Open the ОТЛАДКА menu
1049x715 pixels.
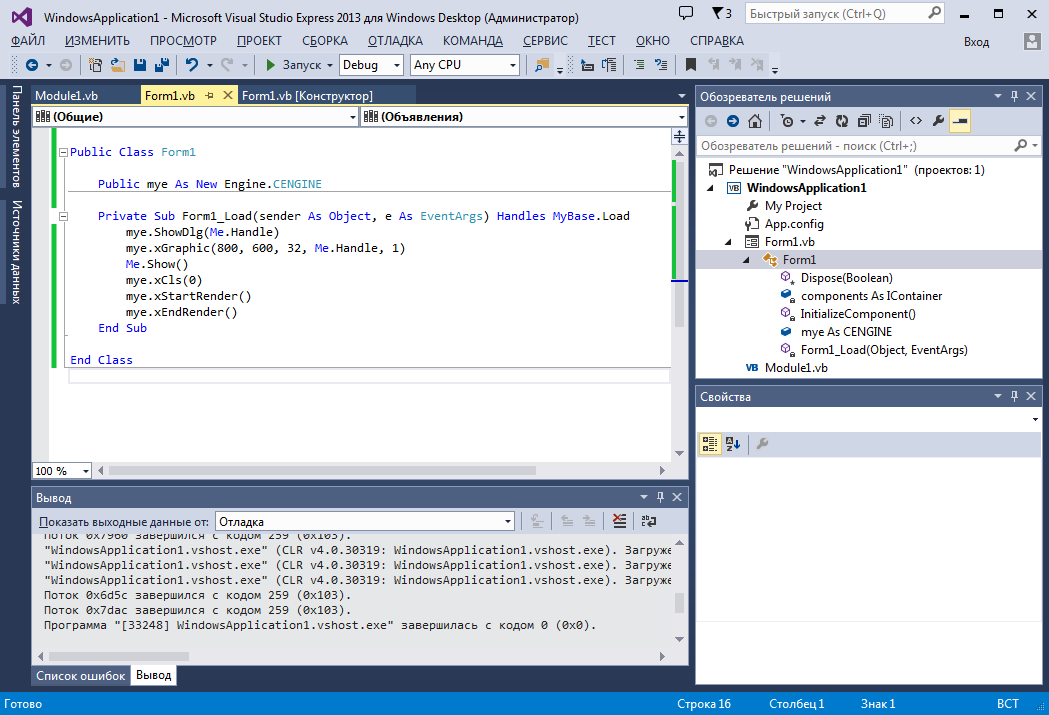pos(395,41)
